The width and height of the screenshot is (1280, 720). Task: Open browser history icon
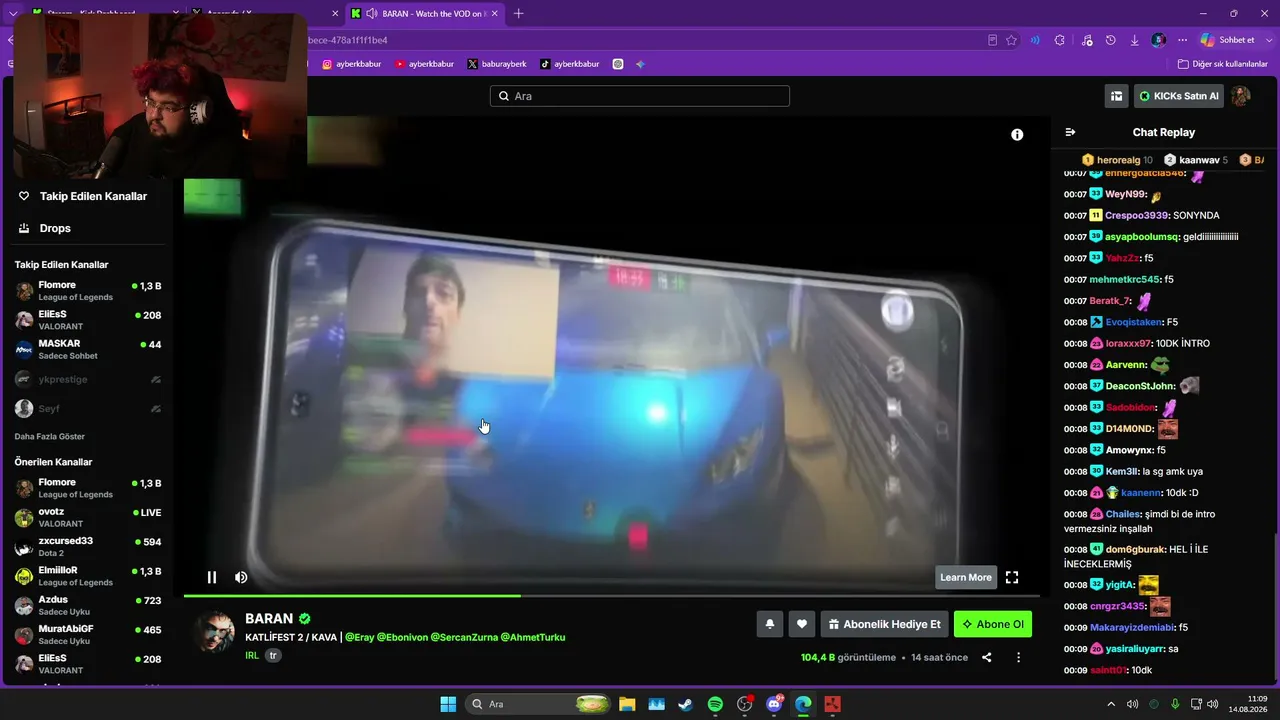[1111, 40]
